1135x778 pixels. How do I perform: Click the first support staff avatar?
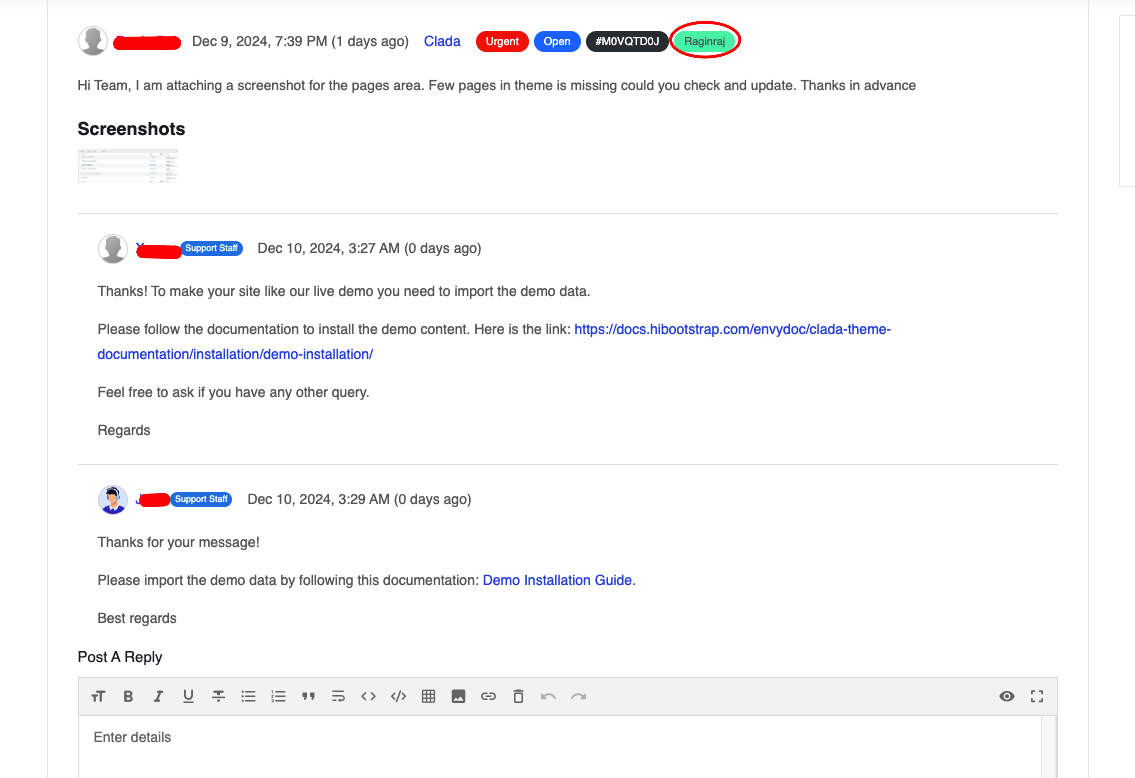click(113, 248)
